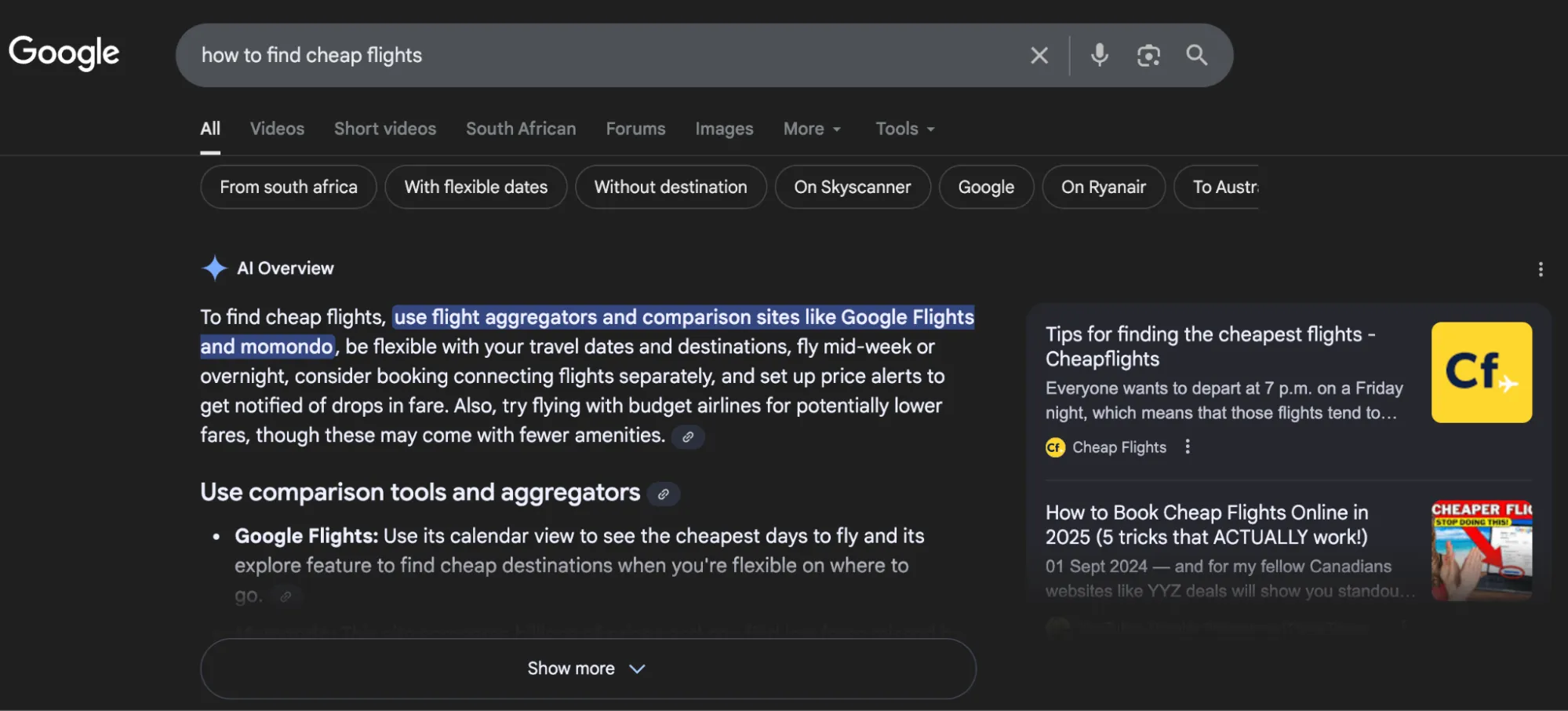Viewport: 1568px width, 711px height.
Task: Click the 'AI Overview' label
Action: (x=286, y=268)
